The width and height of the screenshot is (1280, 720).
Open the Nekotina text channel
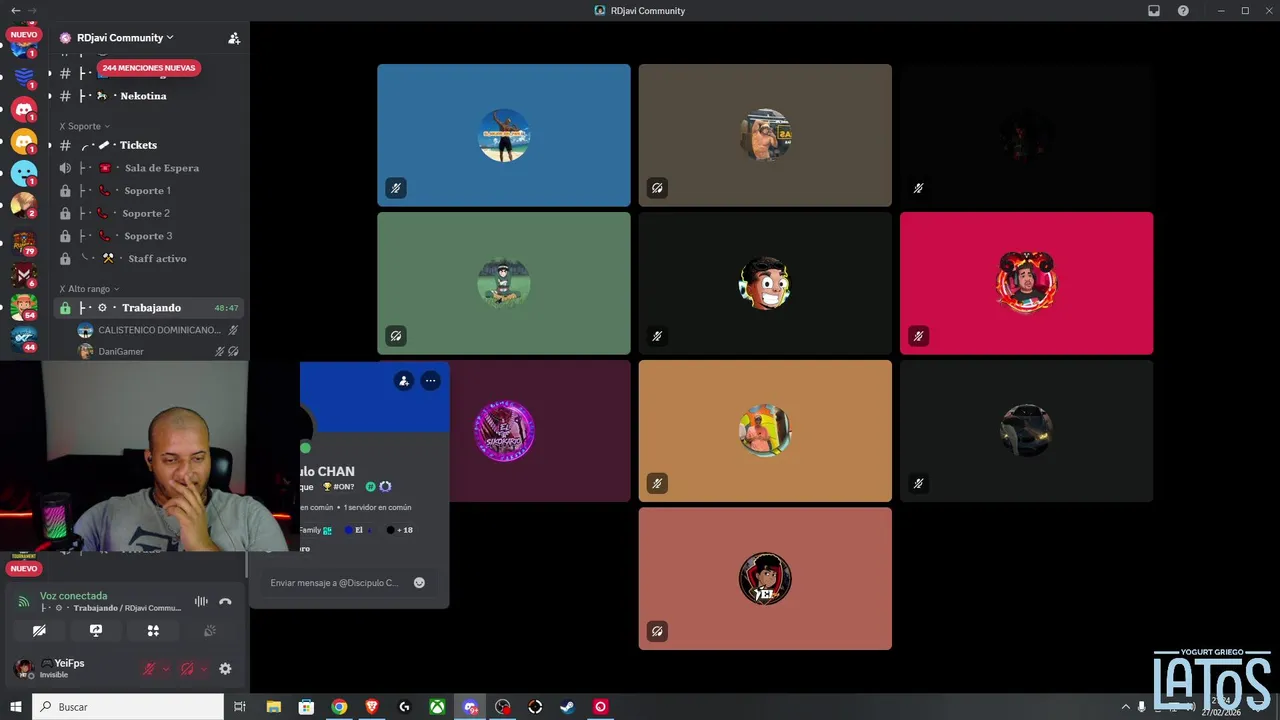click(149, 96)
